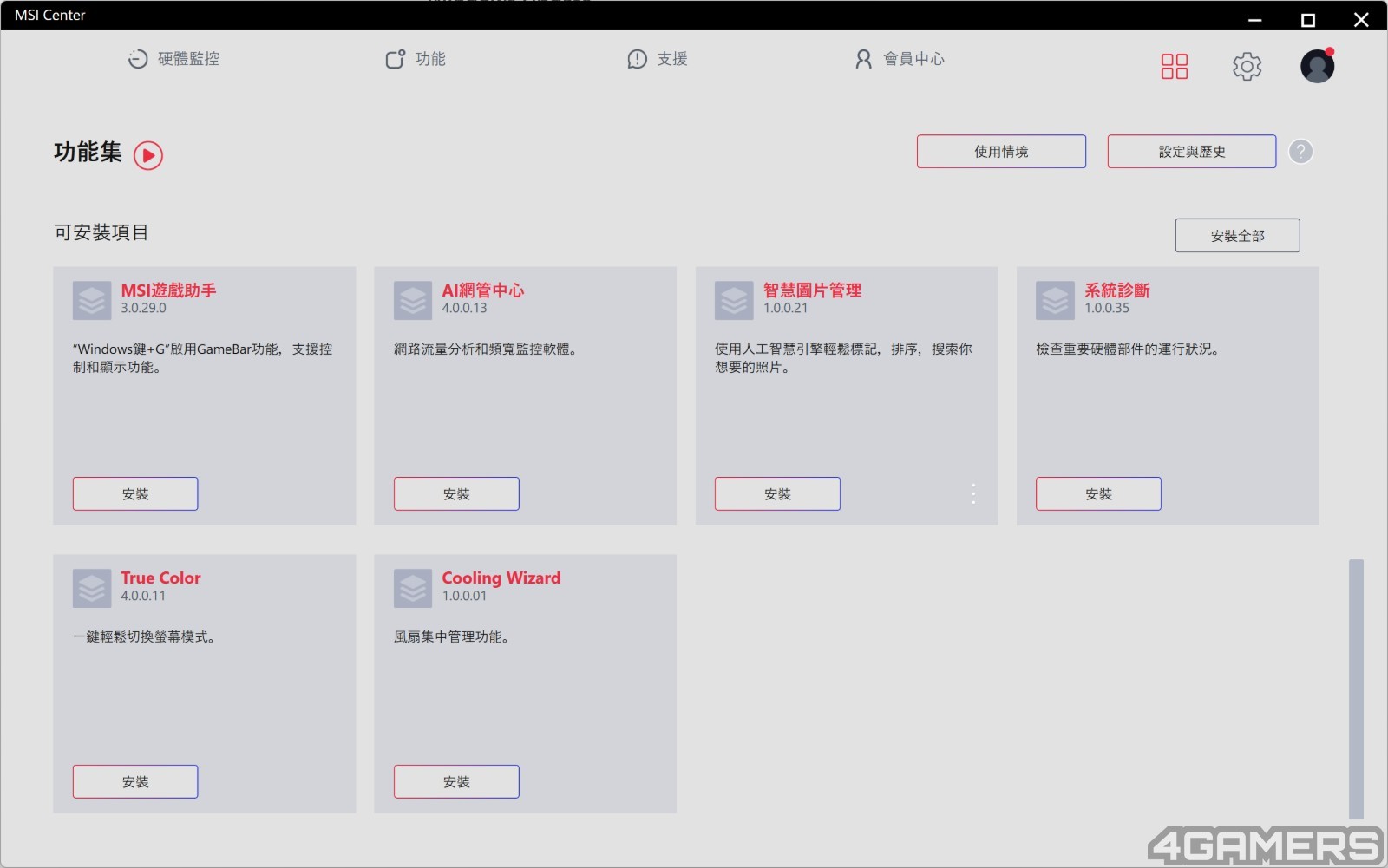Viewport: 1388px width, 868px height.
Task: Install Cooling Wizard
Action: click(456, 782)
